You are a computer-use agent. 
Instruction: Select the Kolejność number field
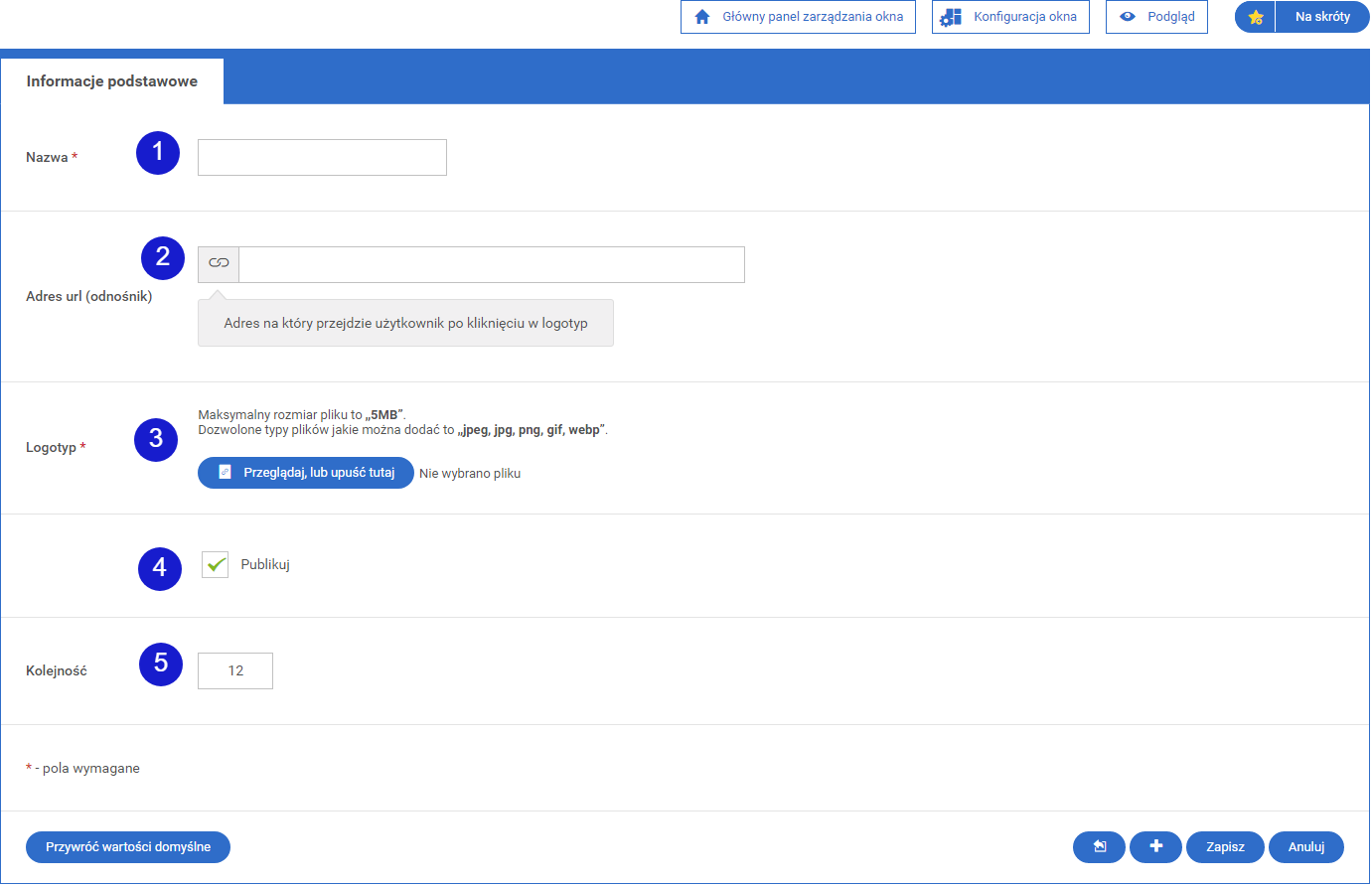coord(235,671)
